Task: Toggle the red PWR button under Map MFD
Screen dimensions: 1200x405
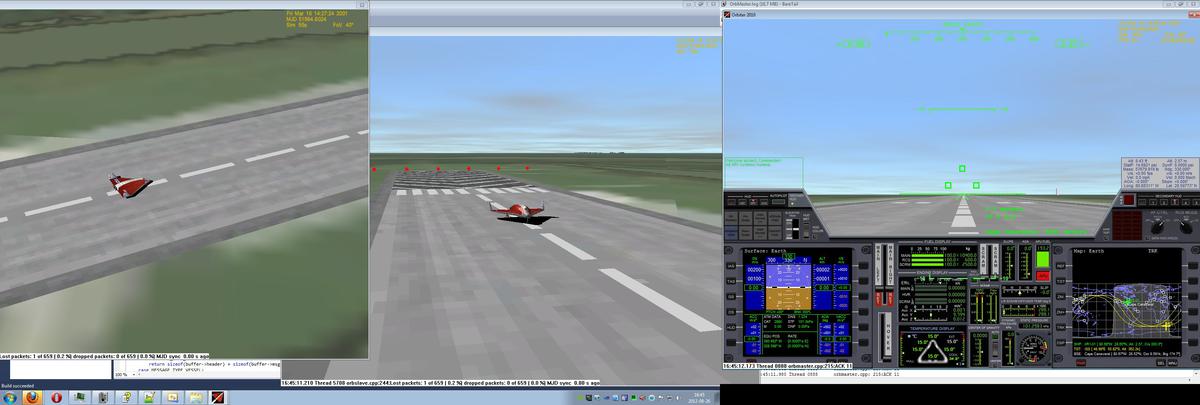Action: 1081,363
